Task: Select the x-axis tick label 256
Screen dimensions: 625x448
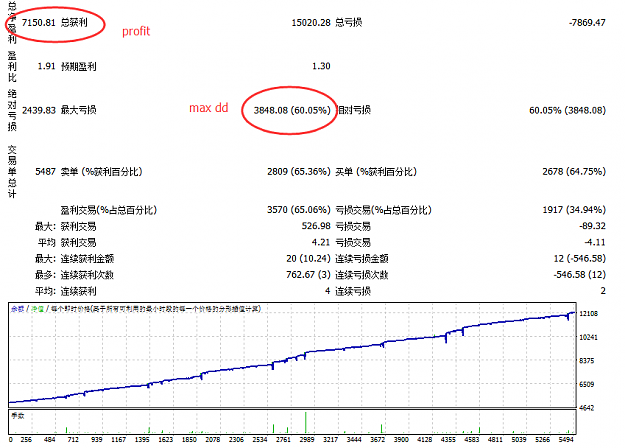Action: [x=26, y=439]
